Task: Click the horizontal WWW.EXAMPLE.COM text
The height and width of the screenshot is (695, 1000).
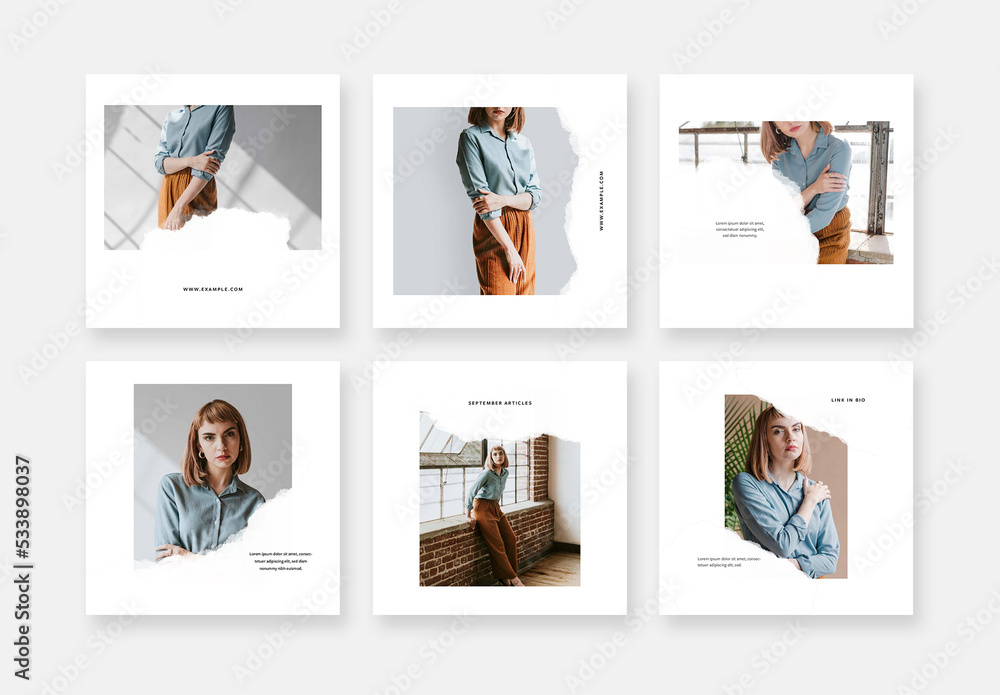Action: 213,289
